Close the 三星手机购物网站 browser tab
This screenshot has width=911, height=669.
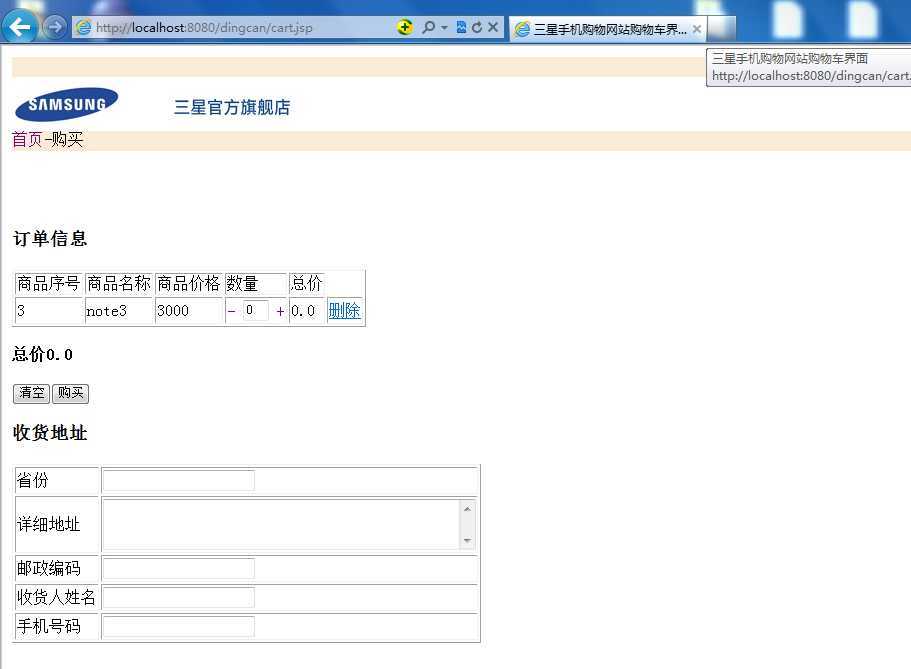[697, 28]
